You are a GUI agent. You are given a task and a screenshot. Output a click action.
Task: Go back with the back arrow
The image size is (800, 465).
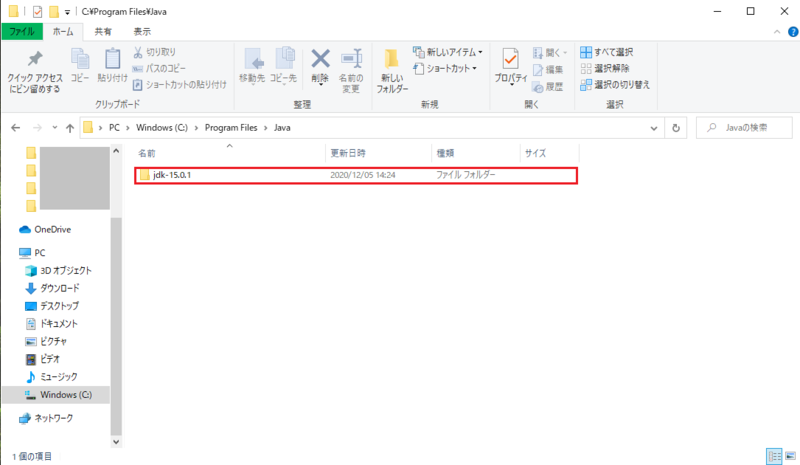[x=16, y=128]
